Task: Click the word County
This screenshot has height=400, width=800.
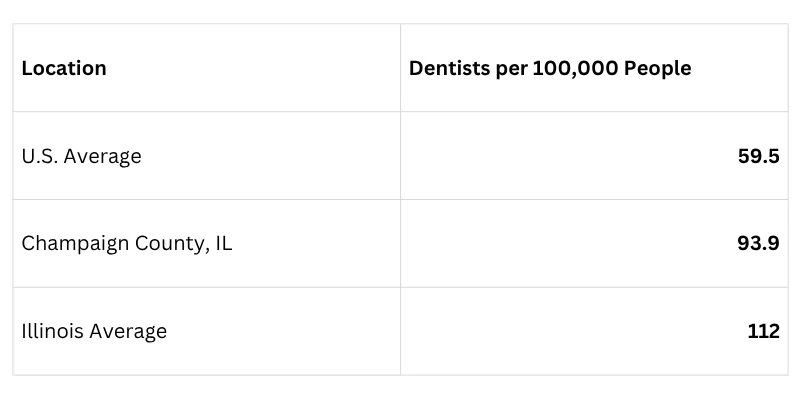Action: click(x=170, y=244)
